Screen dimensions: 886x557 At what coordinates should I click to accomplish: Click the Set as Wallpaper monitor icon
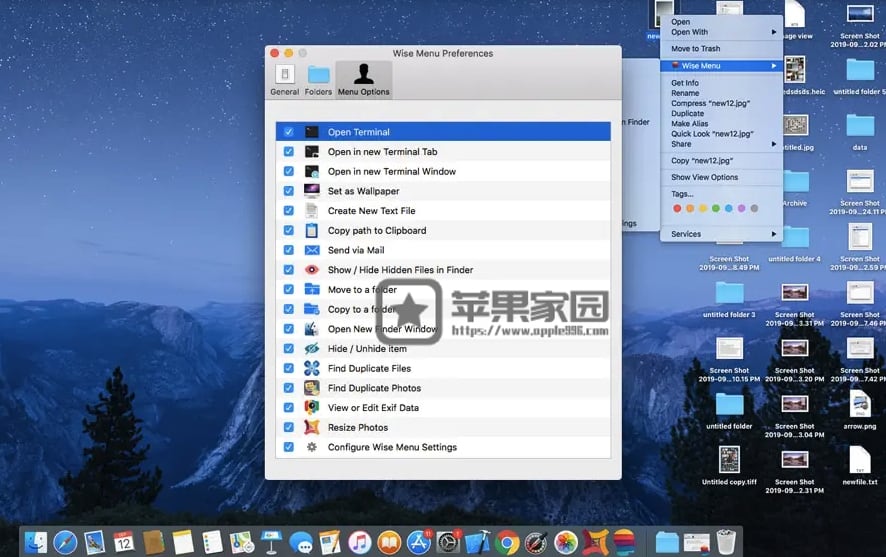coord(311,191)
